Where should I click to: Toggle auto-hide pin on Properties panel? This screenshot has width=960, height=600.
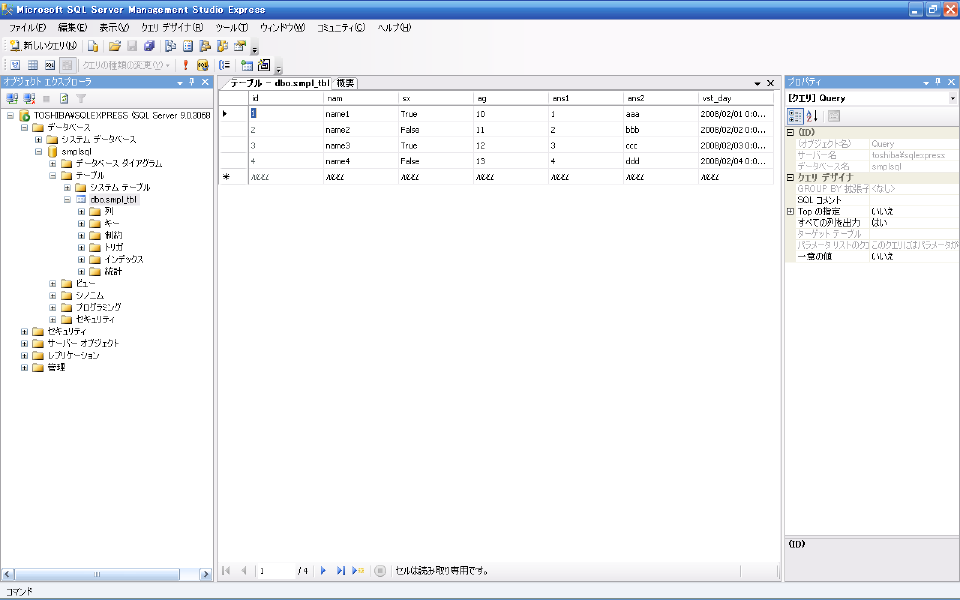(x=938, y=82)
